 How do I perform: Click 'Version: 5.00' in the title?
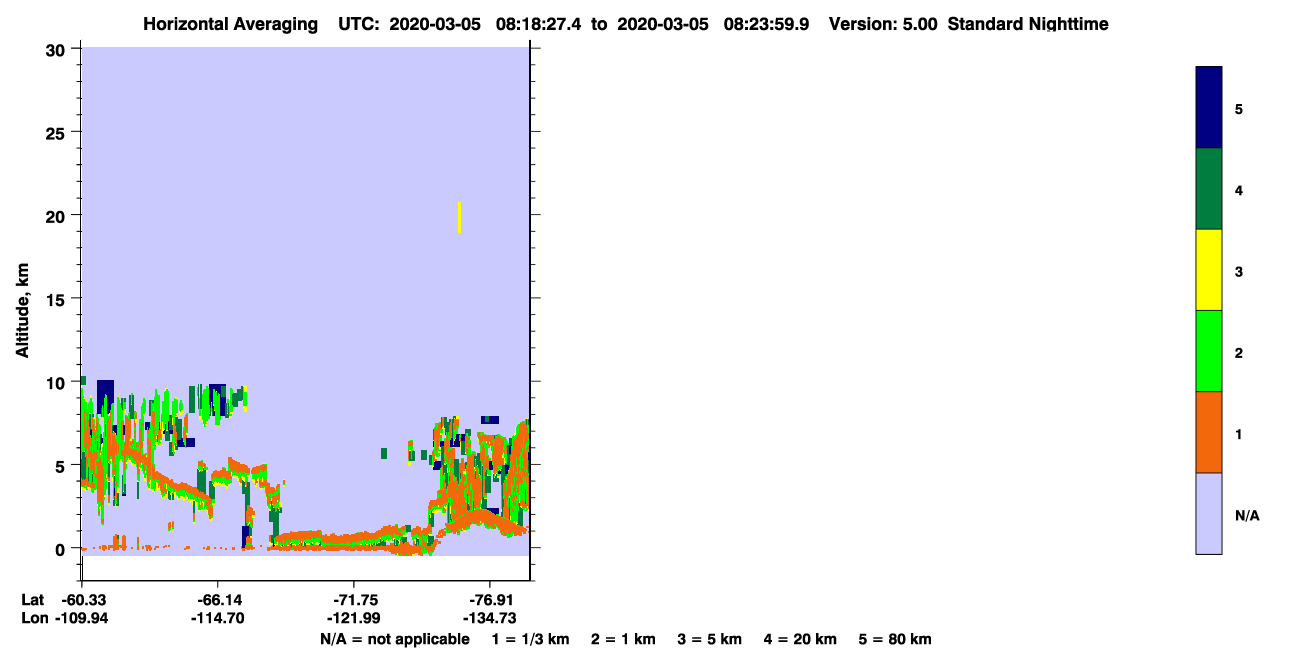883,24
